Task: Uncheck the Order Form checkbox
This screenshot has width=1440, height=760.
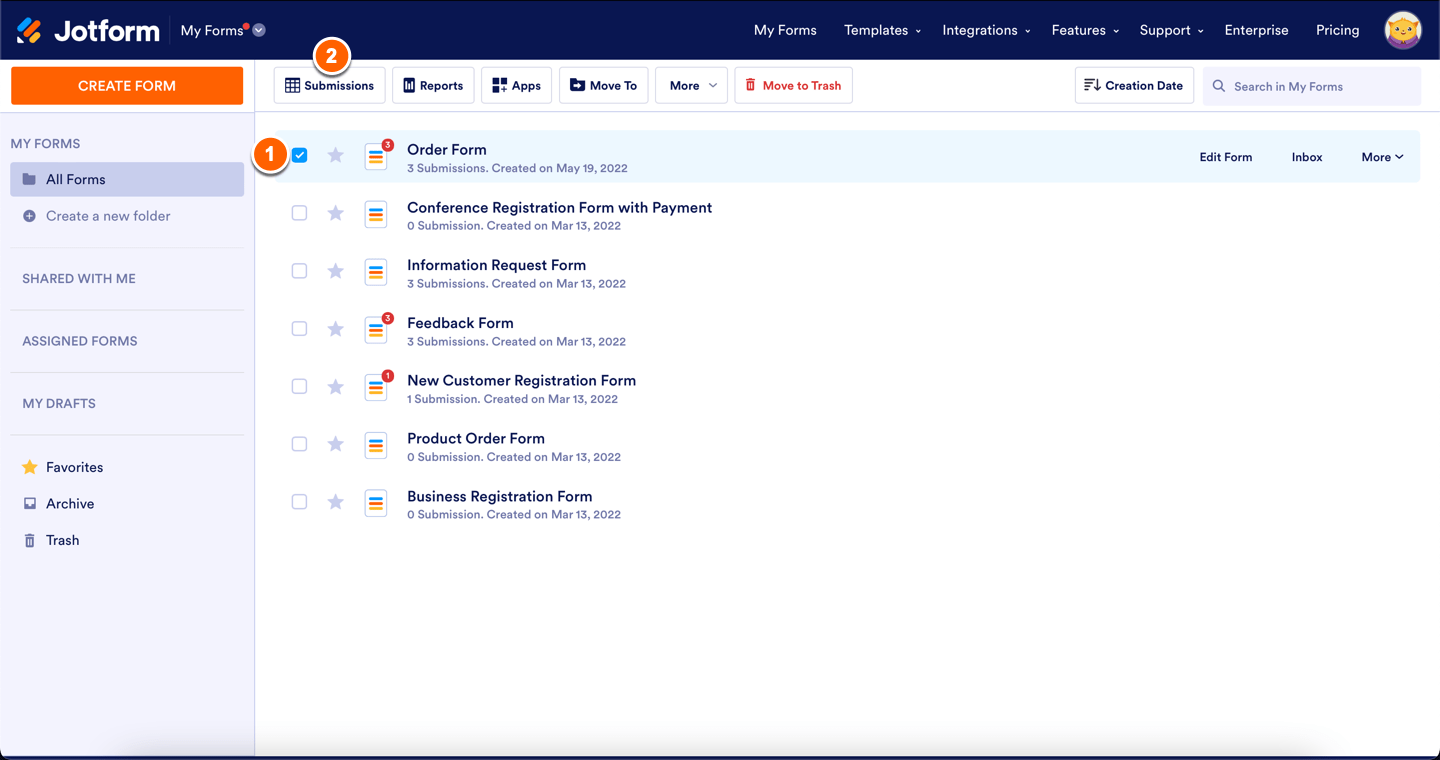Action: point(300,156)
